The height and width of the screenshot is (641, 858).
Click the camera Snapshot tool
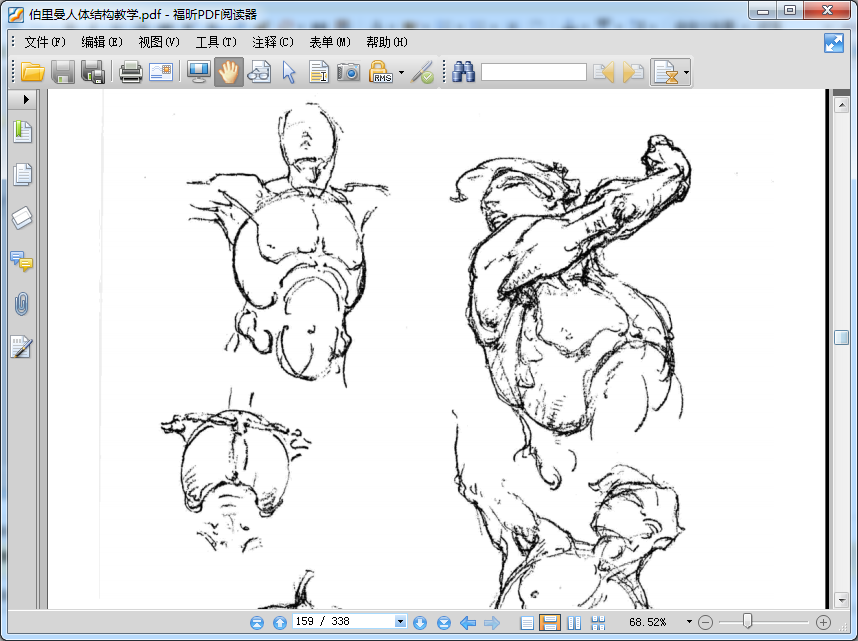pos(349,72)
